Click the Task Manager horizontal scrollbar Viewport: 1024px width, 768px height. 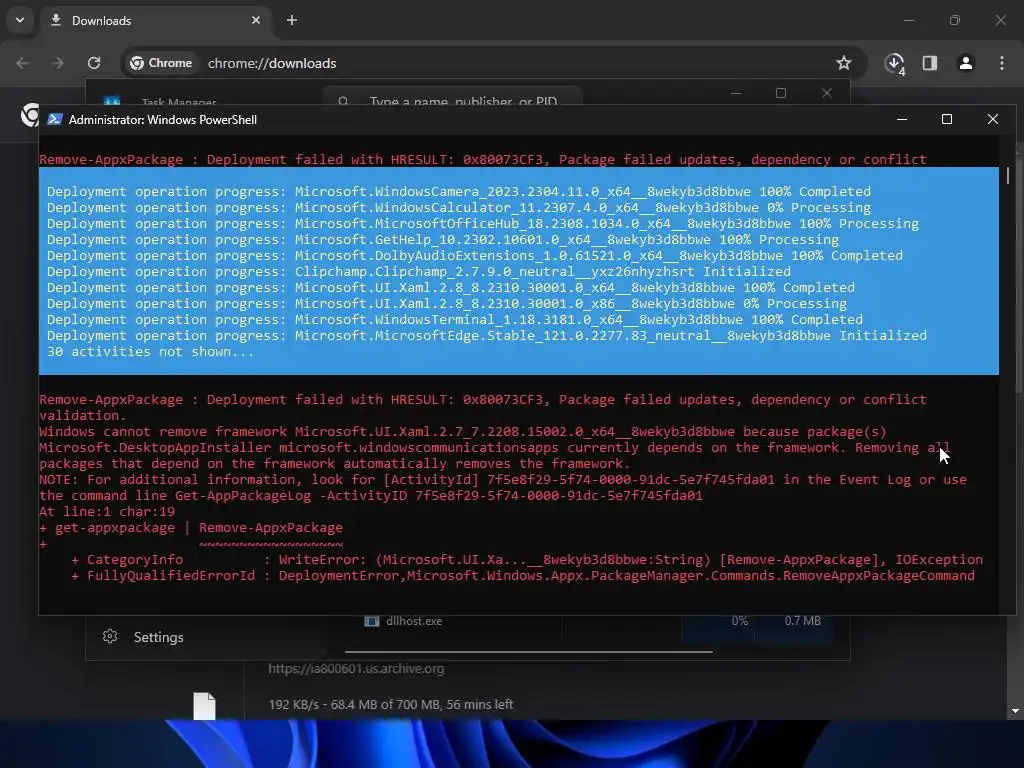click(528, 652)
